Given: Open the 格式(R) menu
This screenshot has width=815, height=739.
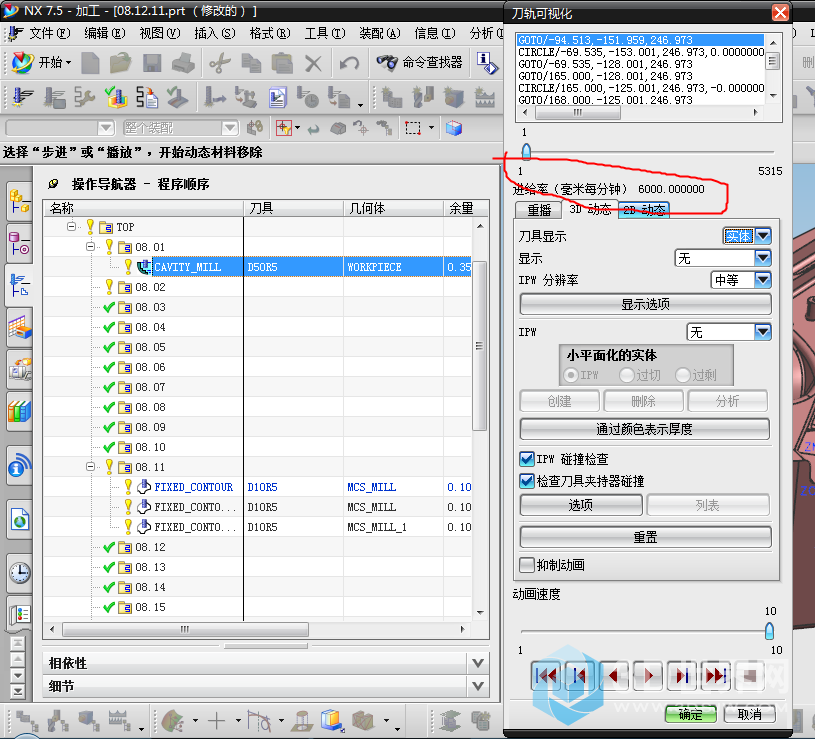Looking at the screenshot, I should tap(270, 33).
